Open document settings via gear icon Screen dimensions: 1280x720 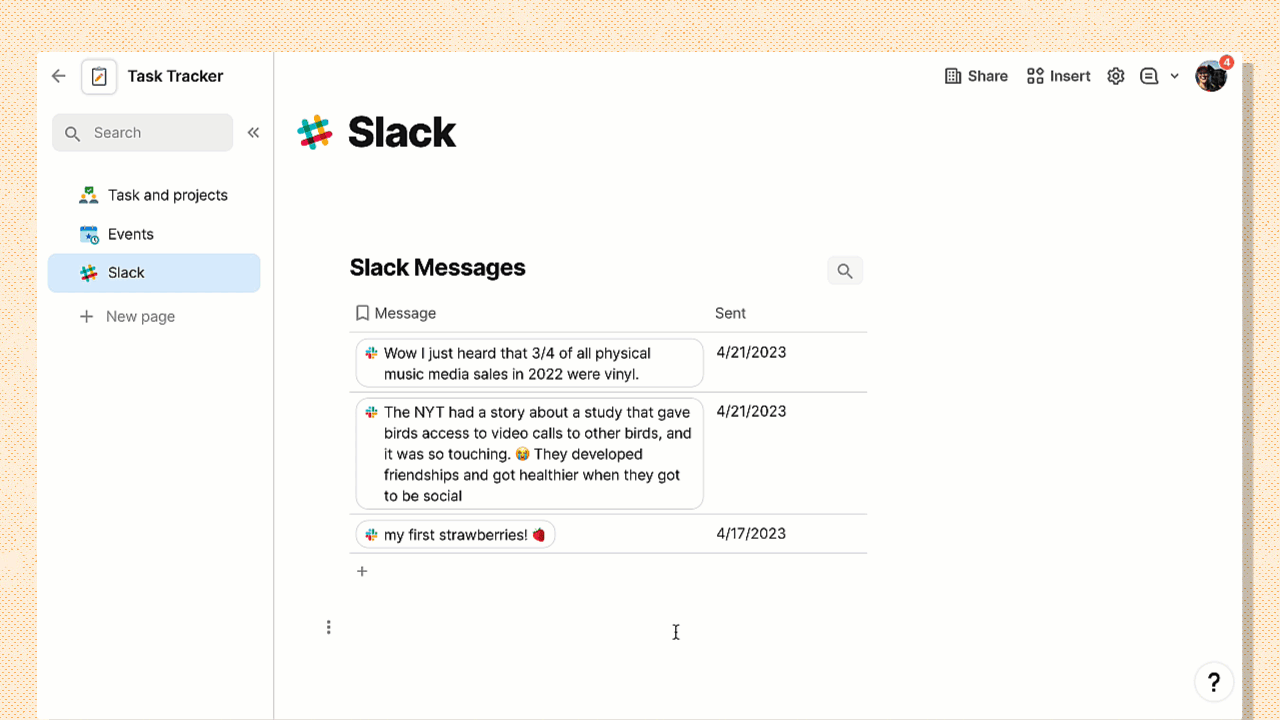tap(1115, 75)
